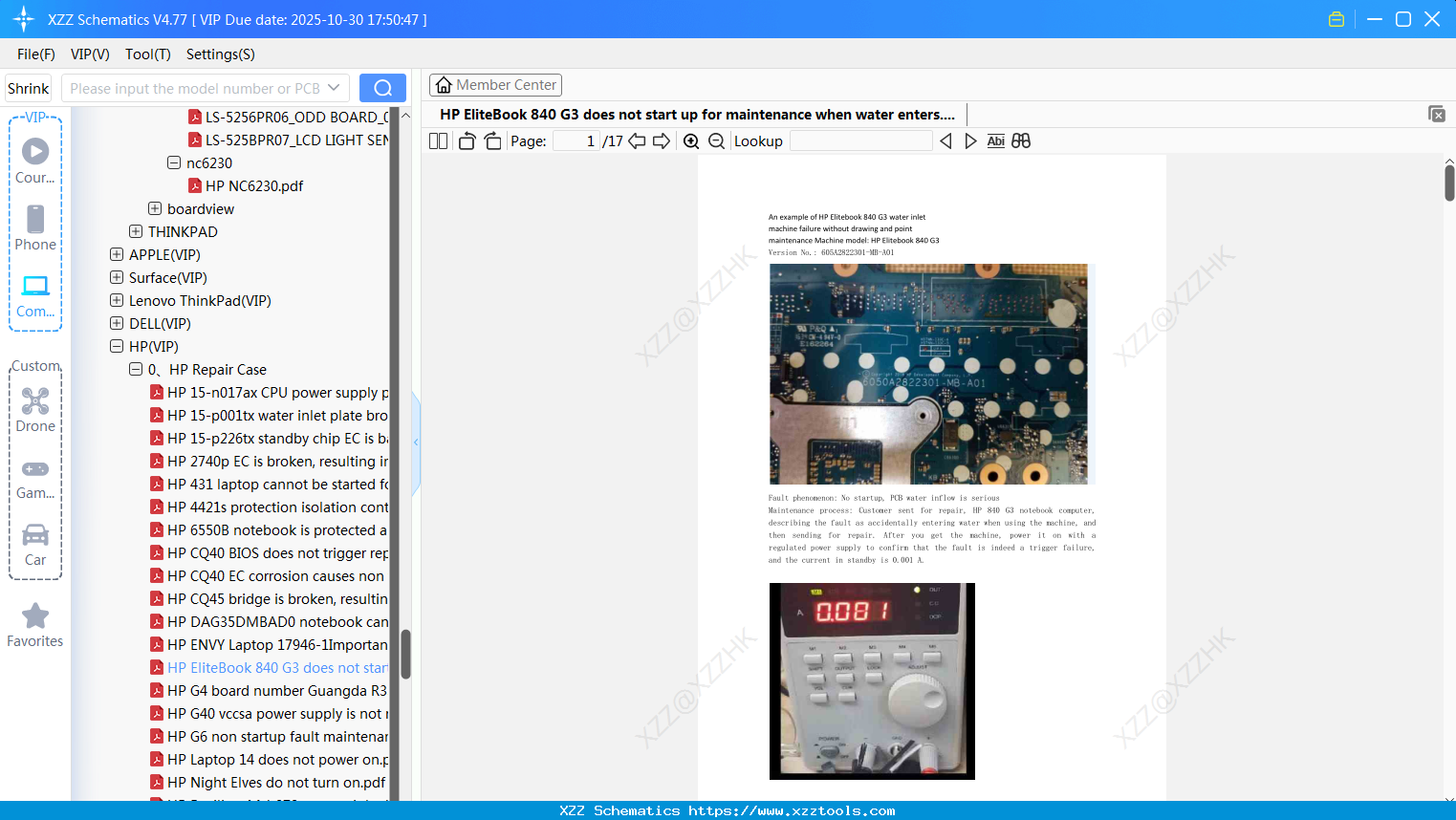Click the motherboard photo in the PDF
The image size is (1456, 820).
pos(928,375)
